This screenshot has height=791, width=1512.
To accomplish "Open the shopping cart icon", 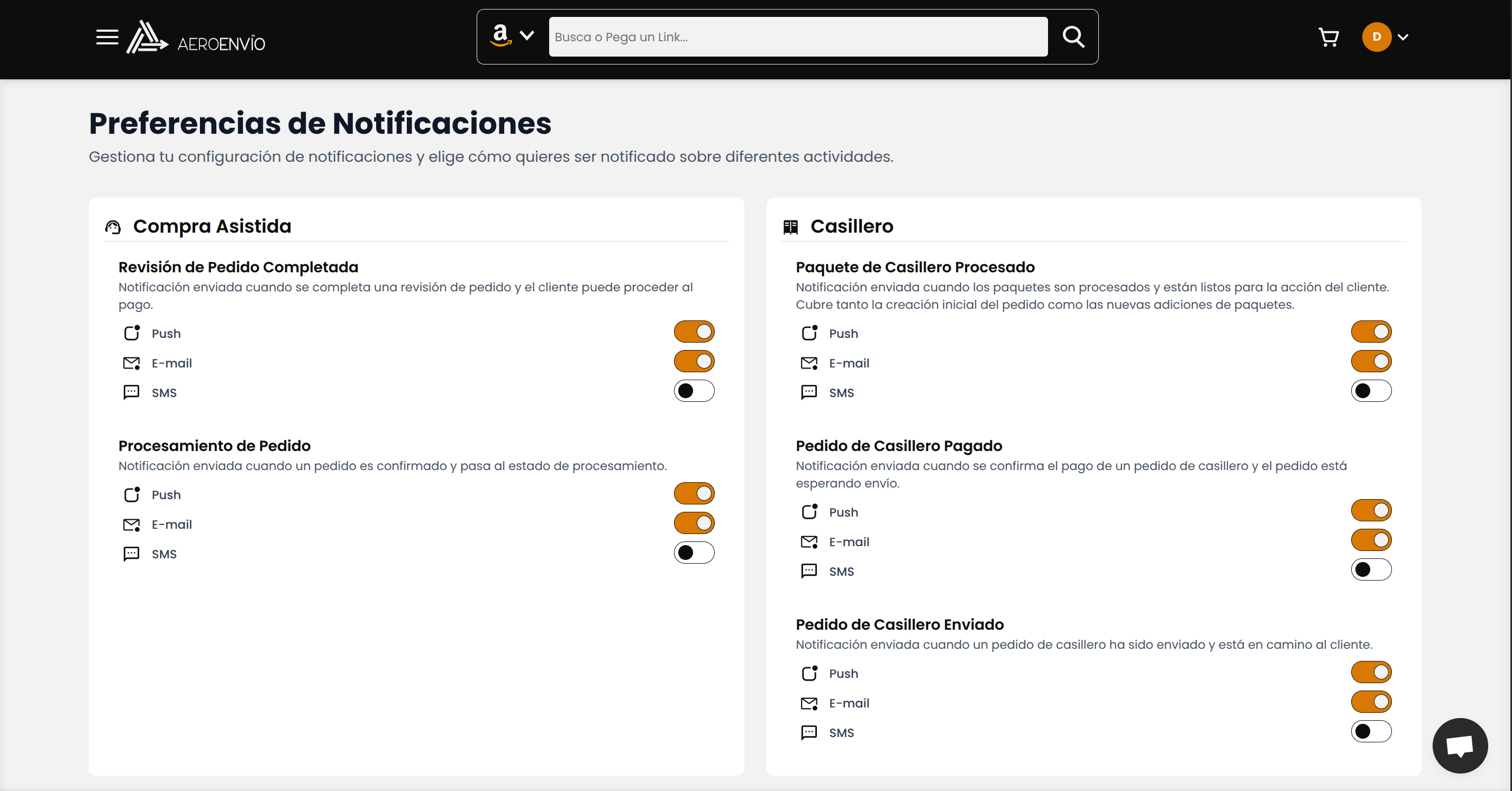I will coord(1329,37).
